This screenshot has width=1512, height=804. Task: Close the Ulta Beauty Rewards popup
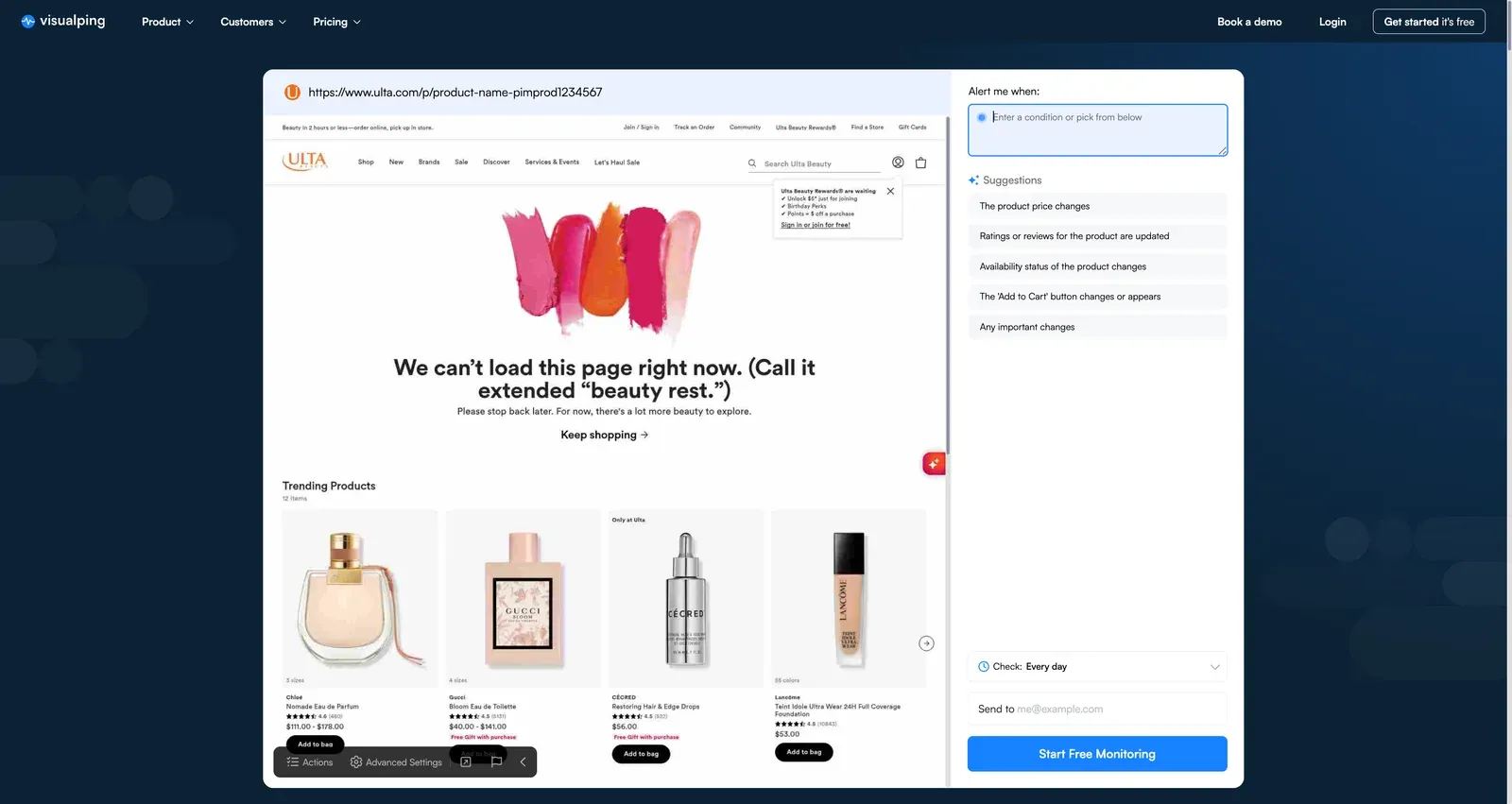pyautogui.click(x=890, y=191)
